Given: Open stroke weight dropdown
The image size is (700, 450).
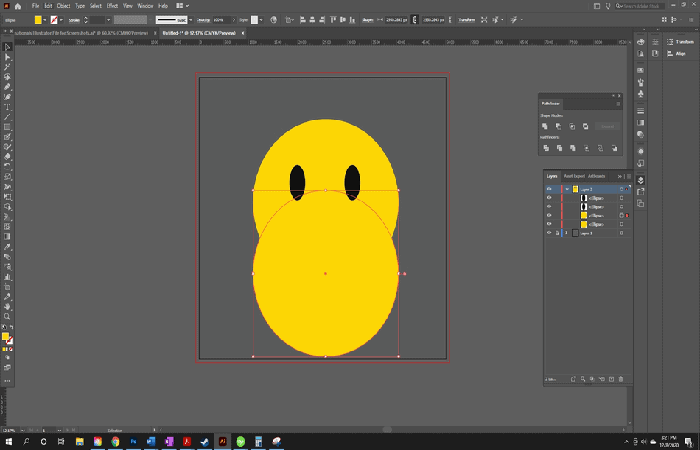Looking at the screenshot, I should coord(108,20).
